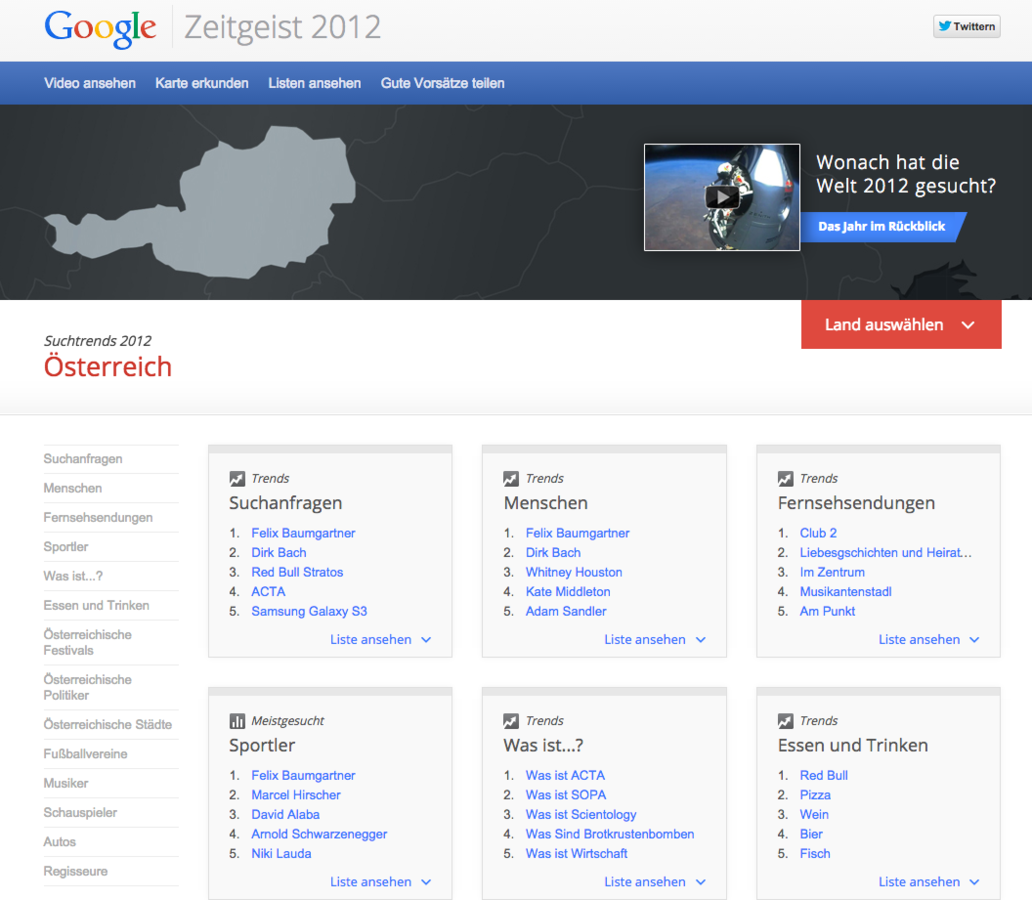The height and width of the screenshot is (900, 1032).
Task: Select Listen ansehen in the blue bar
Action: pyautogui.click(x=315, y=84)
